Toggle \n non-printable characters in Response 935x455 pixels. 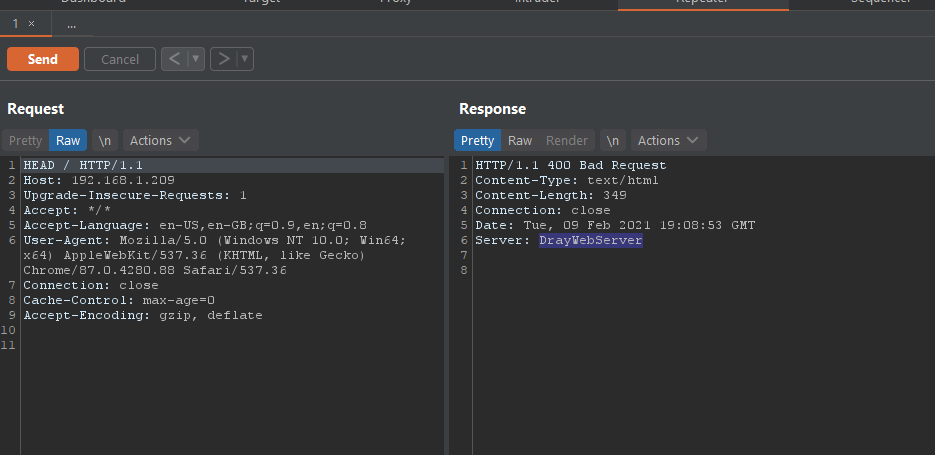coord(613,140)
